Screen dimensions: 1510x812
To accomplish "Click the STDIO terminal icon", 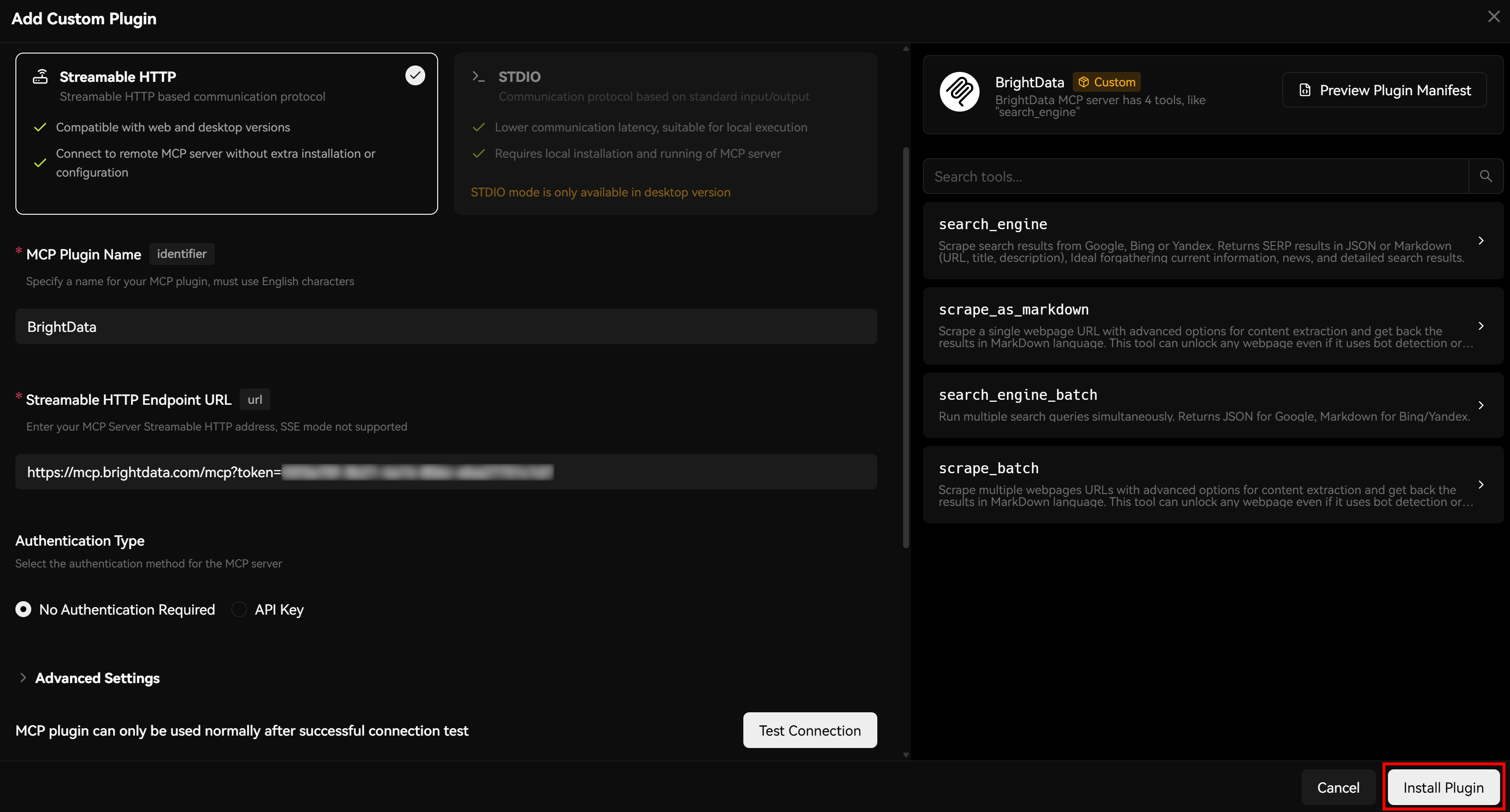I will 478,76.
